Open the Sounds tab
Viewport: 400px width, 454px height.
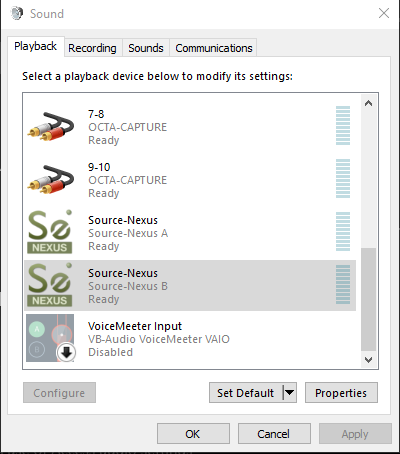pos(146,48)
